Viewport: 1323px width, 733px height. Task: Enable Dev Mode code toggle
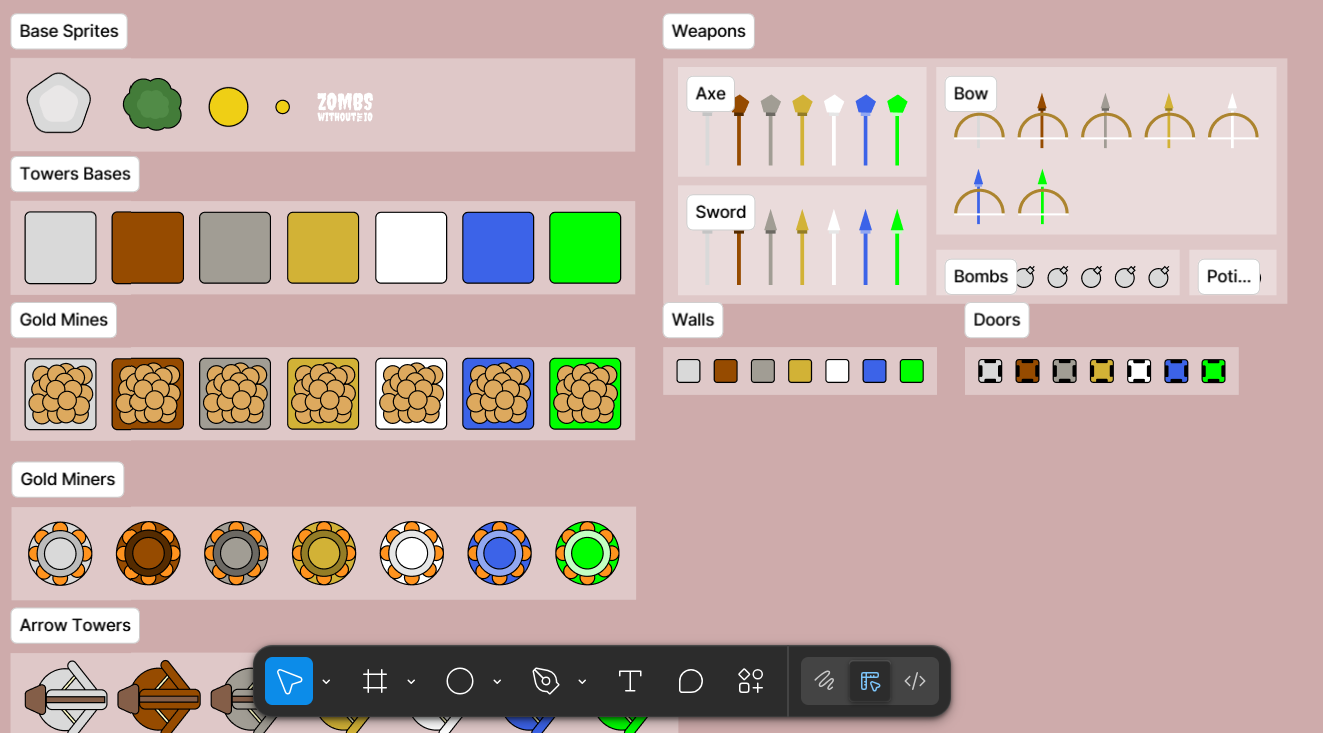[x=915, y=681]
